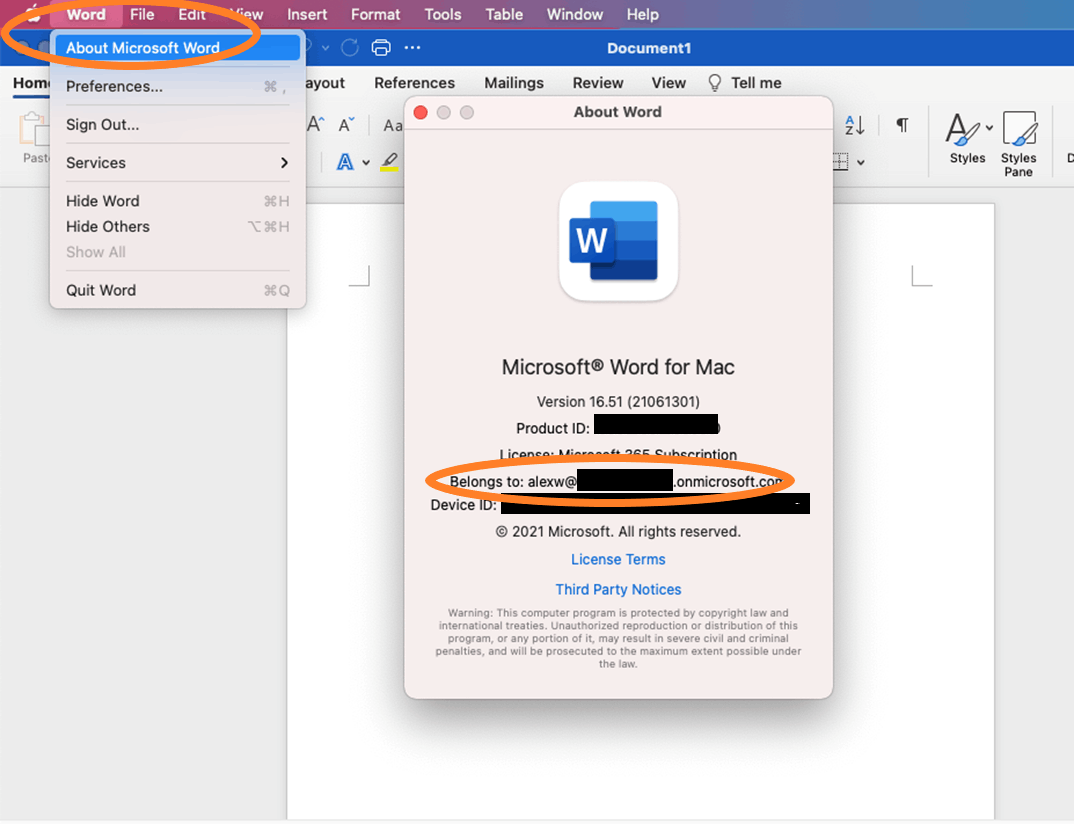Click the Document1 title text
Viewport: 1074px width, 824px height.
click(x=649, y=49)
